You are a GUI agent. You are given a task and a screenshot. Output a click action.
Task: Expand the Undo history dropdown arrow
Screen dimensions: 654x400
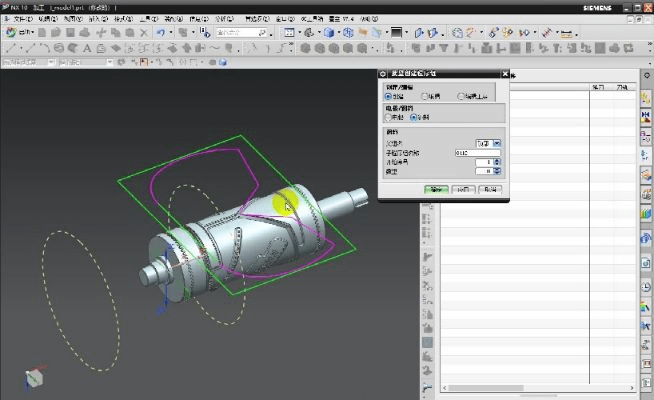171,32
